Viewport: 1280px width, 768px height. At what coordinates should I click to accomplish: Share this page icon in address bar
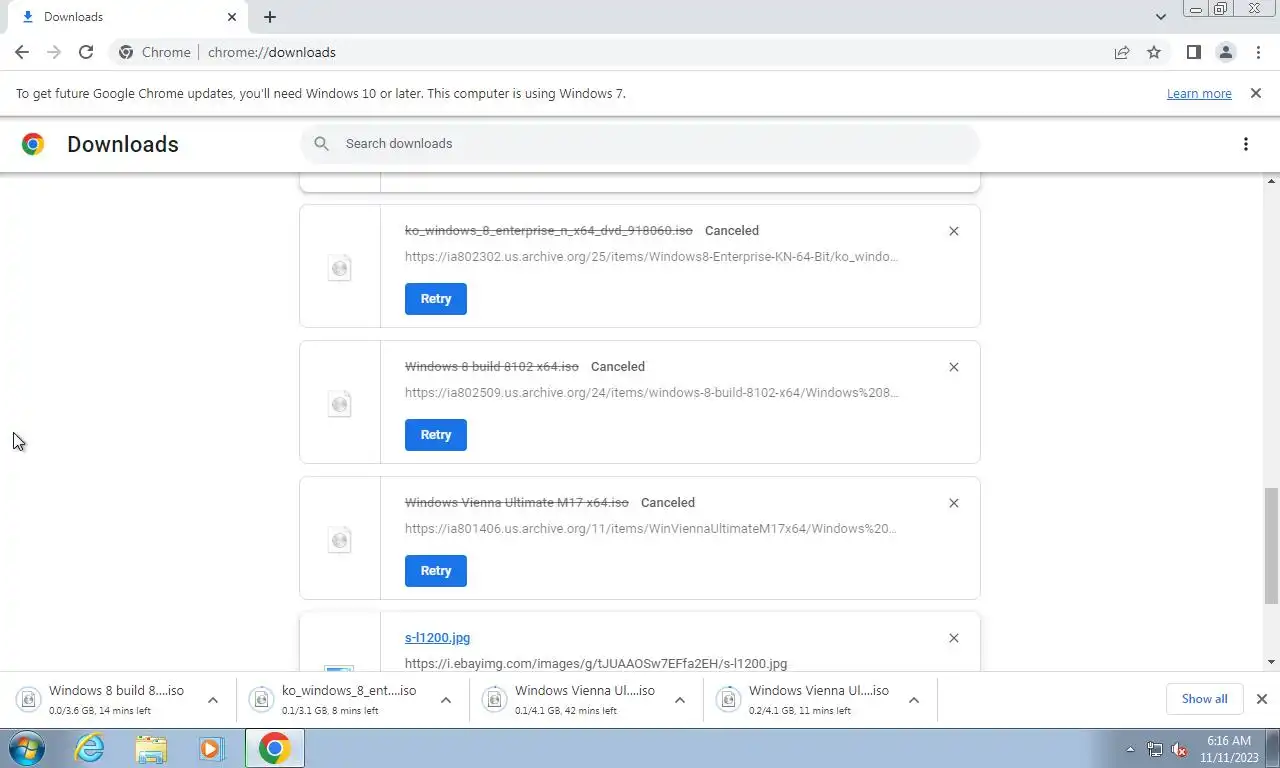[x=1122, y=52]
